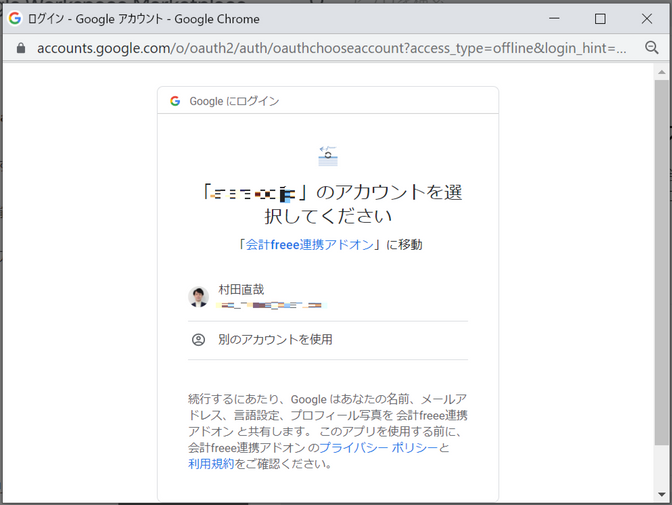
Task: Click the scrollbar down arrow
Action: tap(661, 494)
